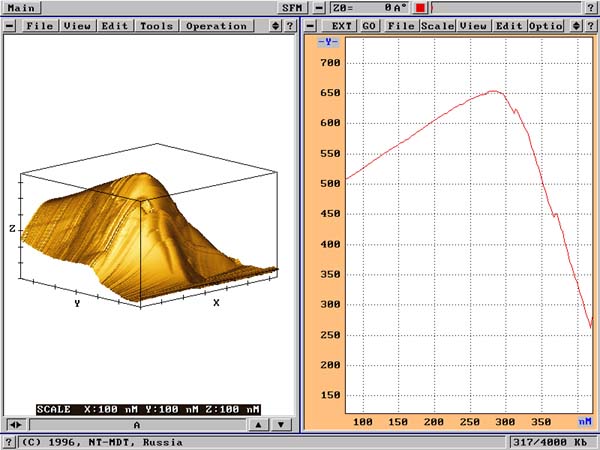Click the down arrow button below the 3D view
This screenshot has height=450, width=600.
pos(282,424)
